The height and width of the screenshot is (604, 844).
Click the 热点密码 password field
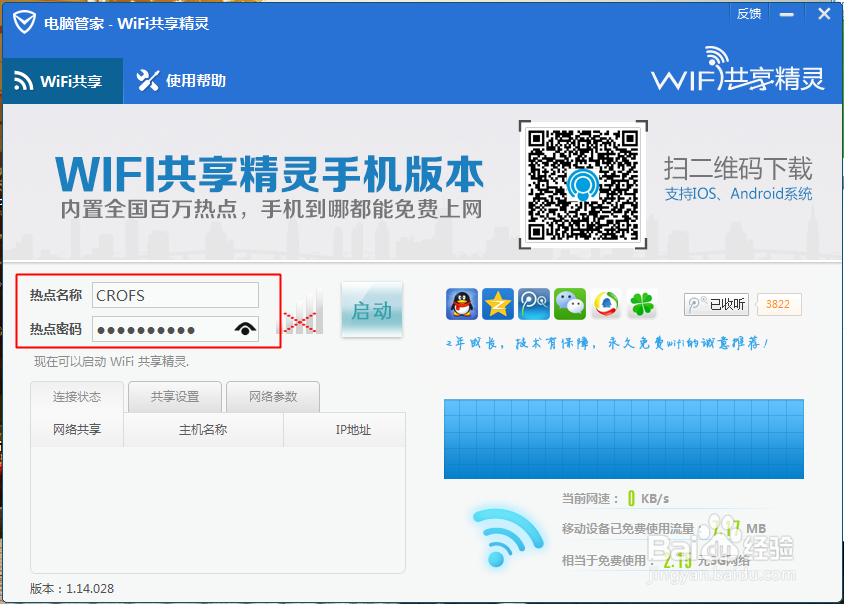pos(175,329)
